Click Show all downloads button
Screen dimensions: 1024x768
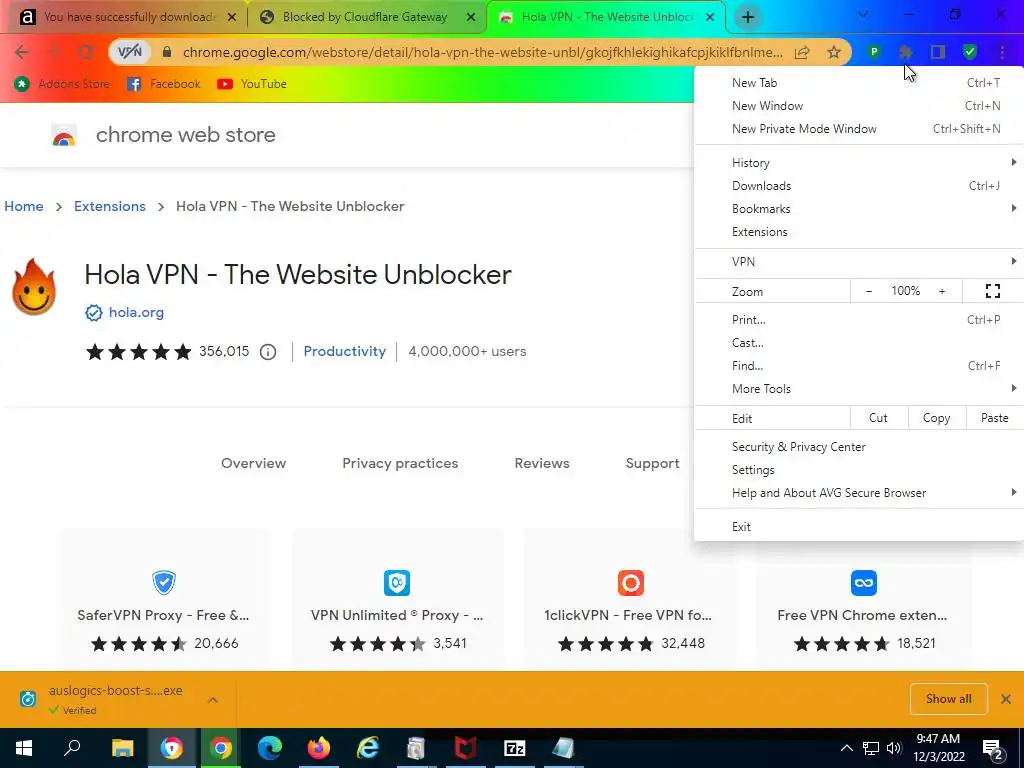948,699
